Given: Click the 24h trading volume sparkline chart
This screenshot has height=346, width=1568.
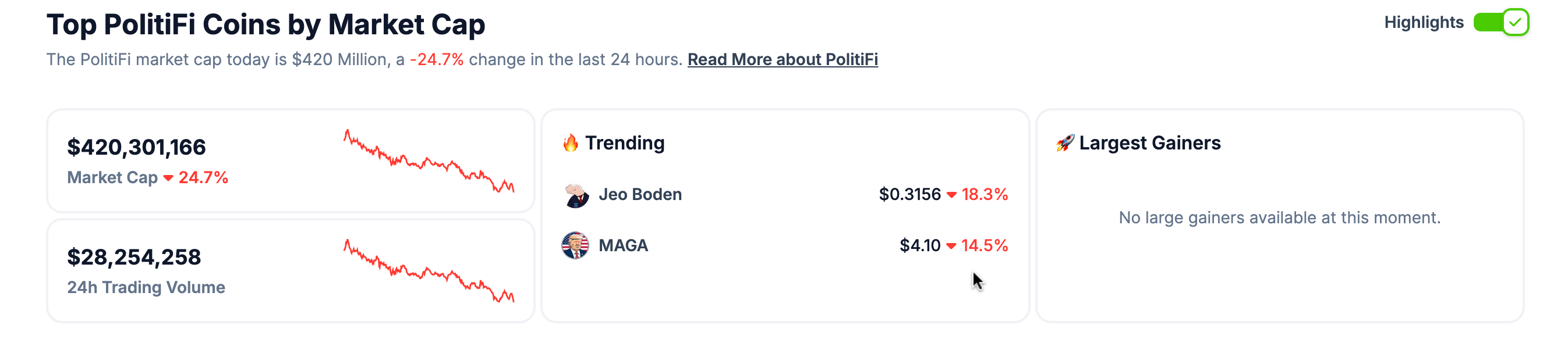Looking at the screenshot, I should pos(429,271).
